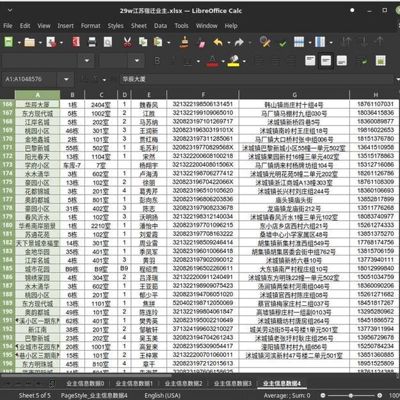Open the Background Color dropdown arrow
The width and height of the screenshot is (400, 400).
[x=244, y=61]
